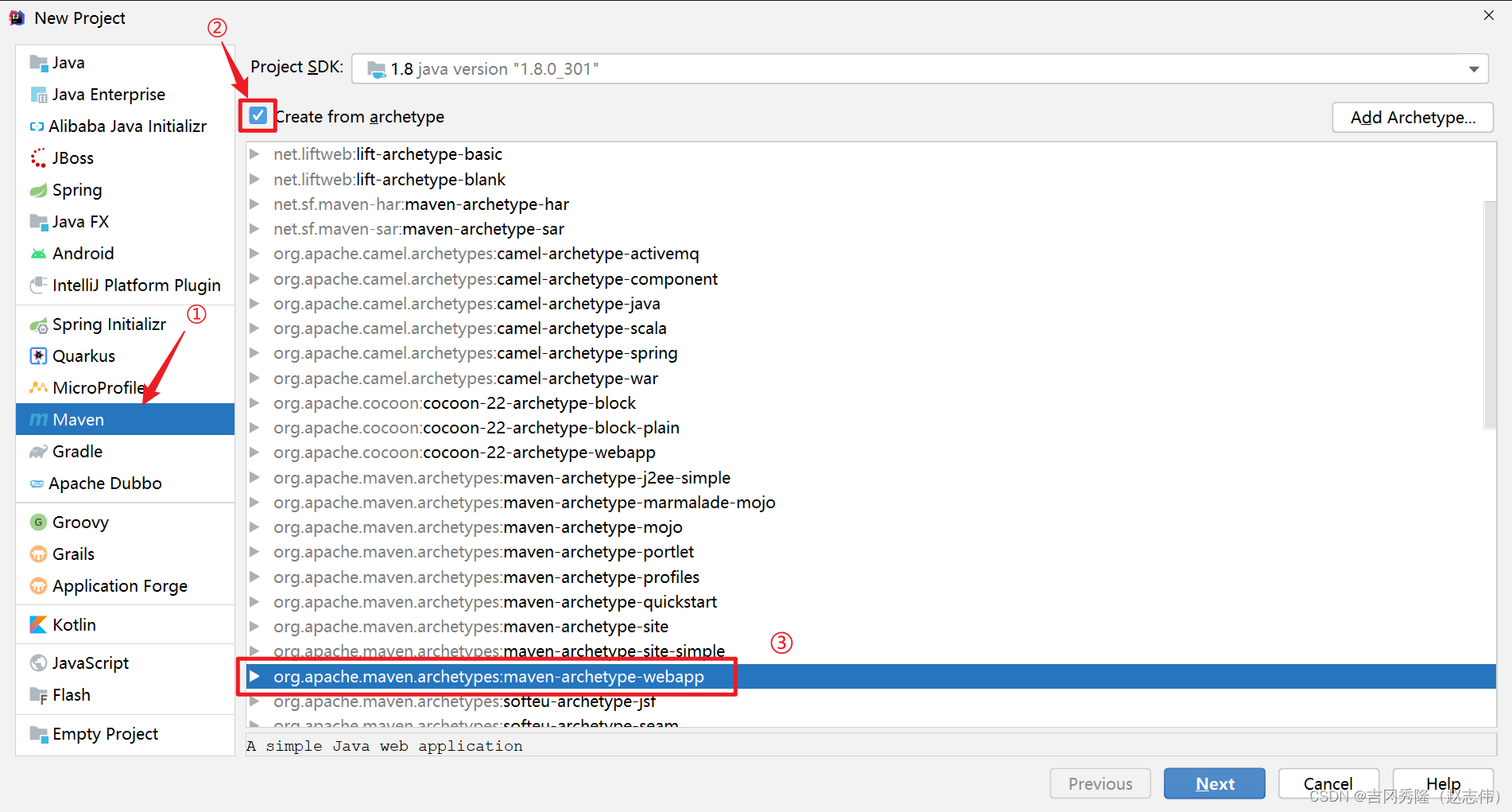Click the Groovy green G icon
The image size is (1512, 812).
click(x=38, y=523)
